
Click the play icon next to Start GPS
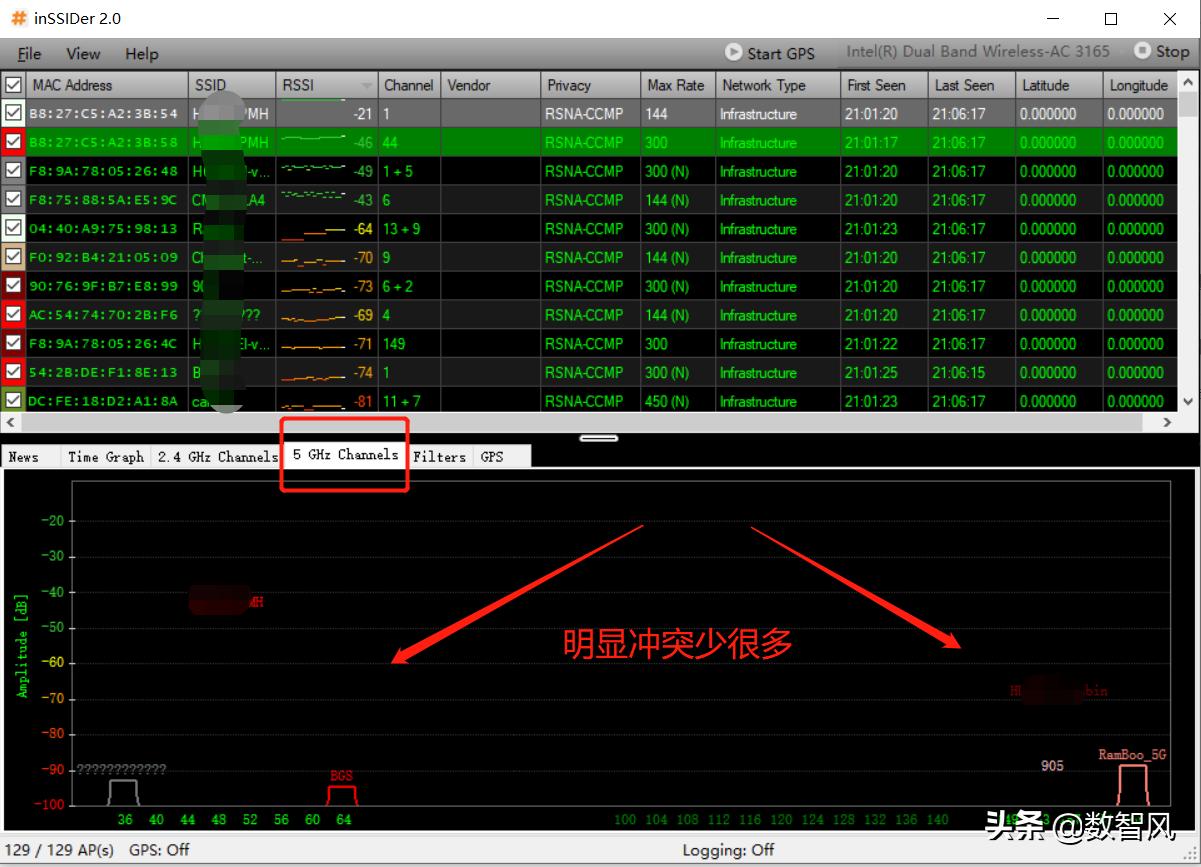(733, 53)
